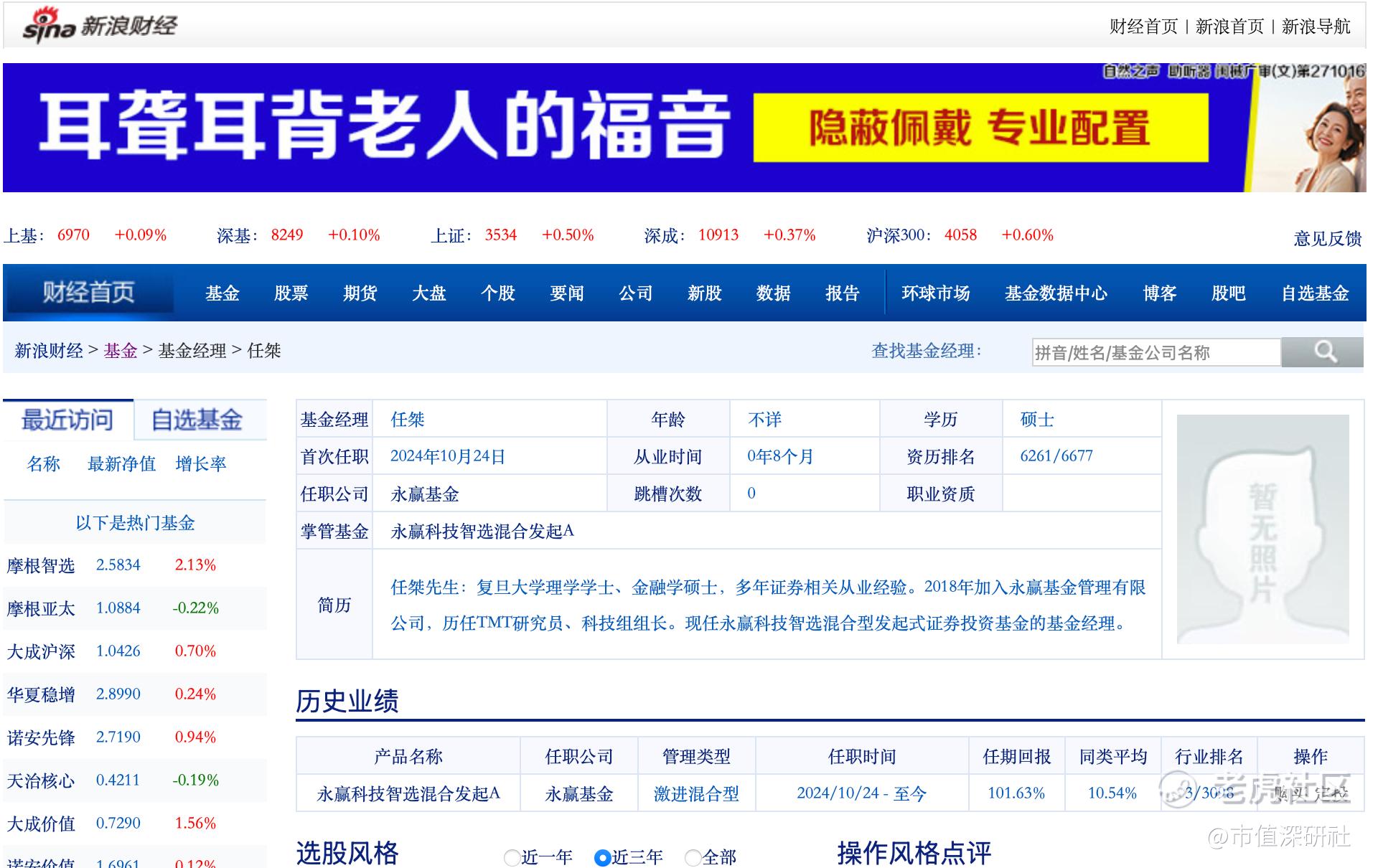
Task: Click the 上基 index value 6970
Action: [73, 235]
